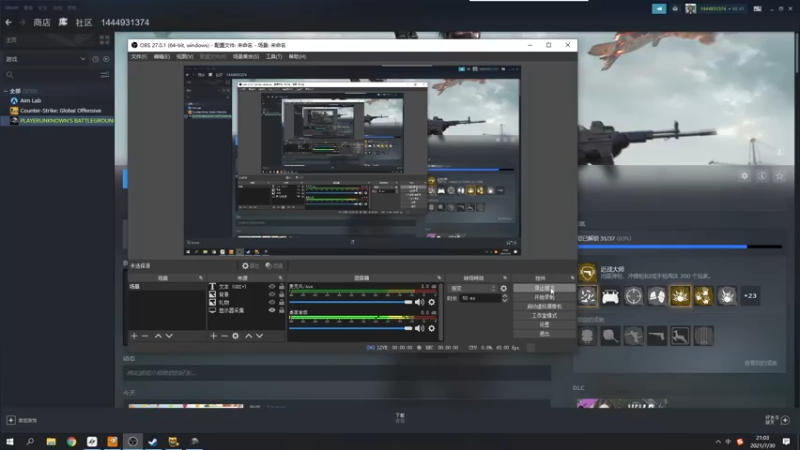Image resolution: width=800 pixels, height=450 pixels.
Task: Open the frying pan locked achievement icon
Action: (610, 336)
